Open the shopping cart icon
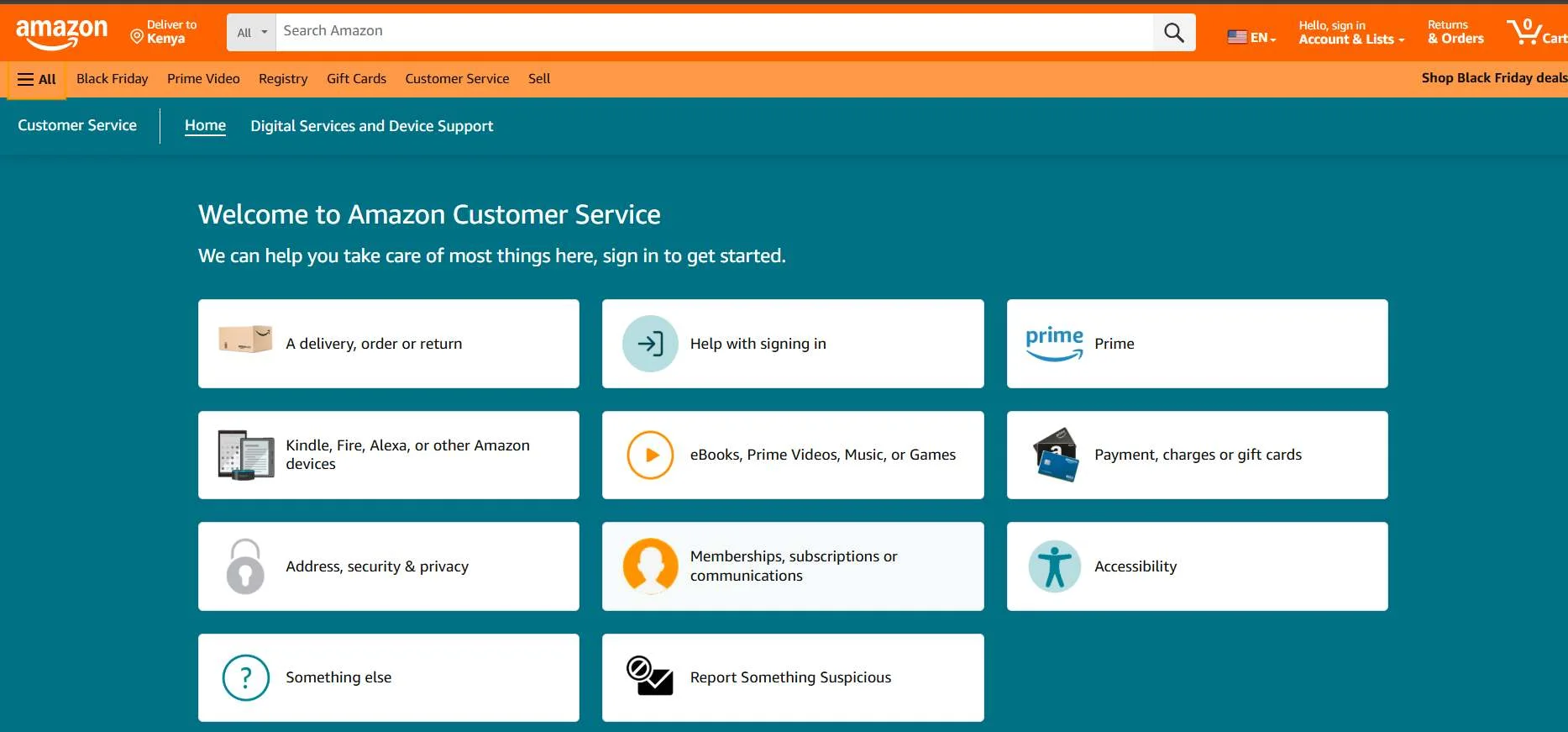The height and width of the screenshot is (732, 1568). pos(1523,32)
